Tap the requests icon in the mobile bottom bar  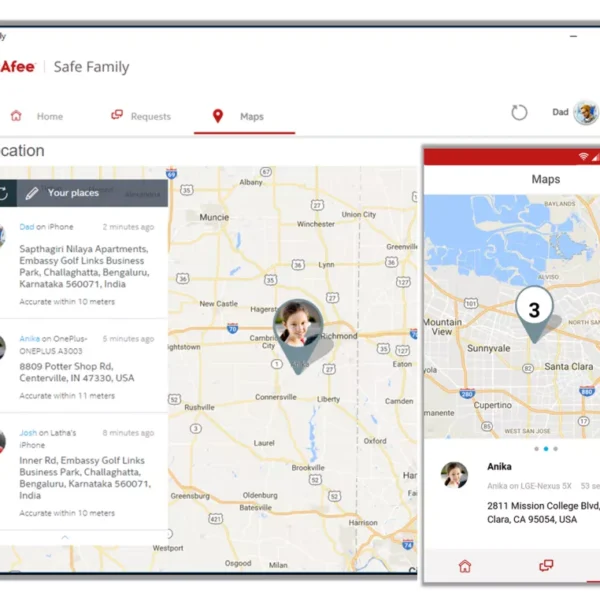pos(546,566)
